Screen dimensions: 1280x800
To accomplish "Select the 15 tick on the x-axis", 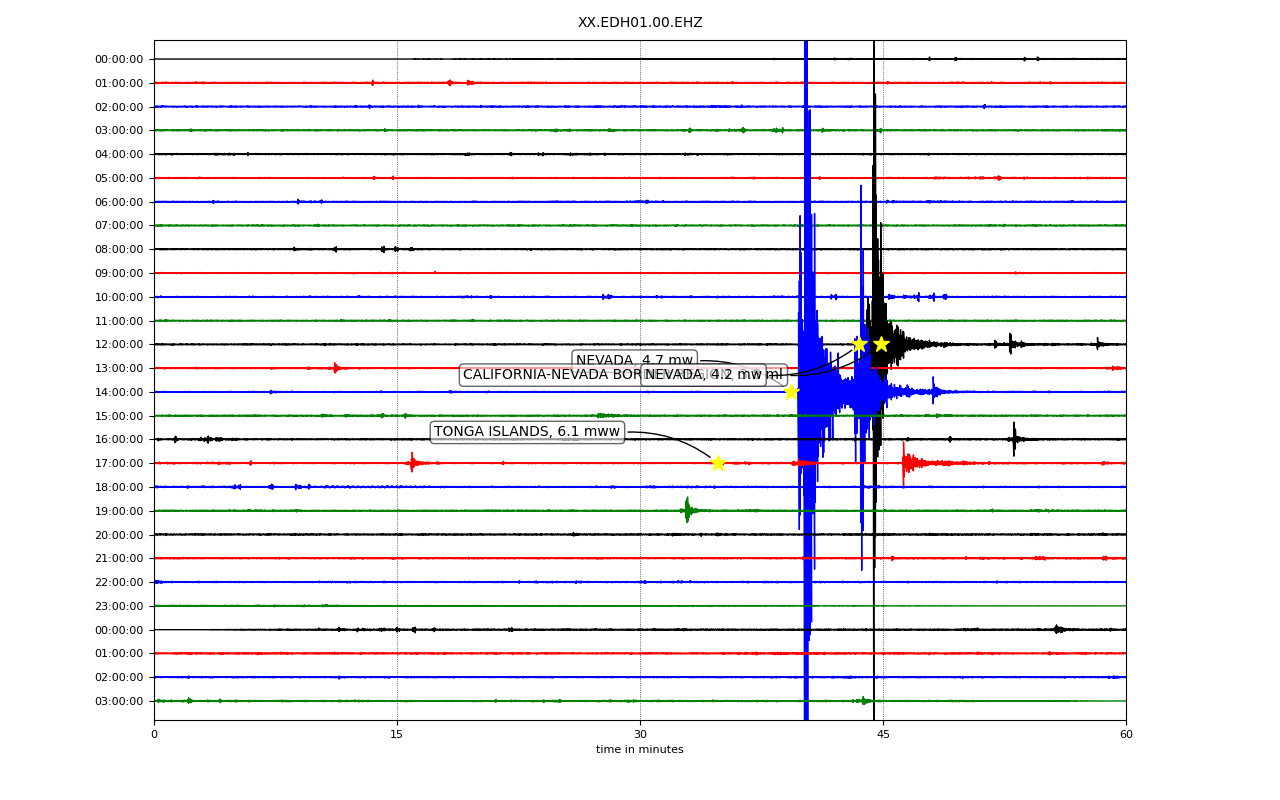I will (x=397, y=735).
